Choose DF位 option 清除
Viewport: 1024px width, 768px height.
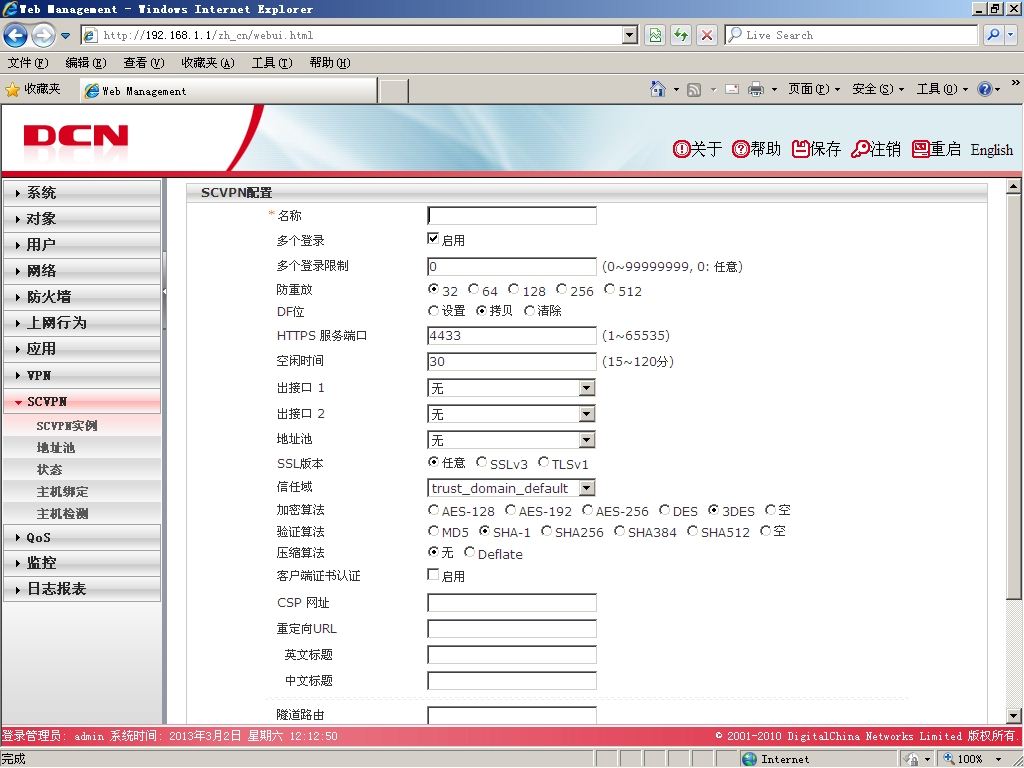pyautogui.click(x=530, y=311)
